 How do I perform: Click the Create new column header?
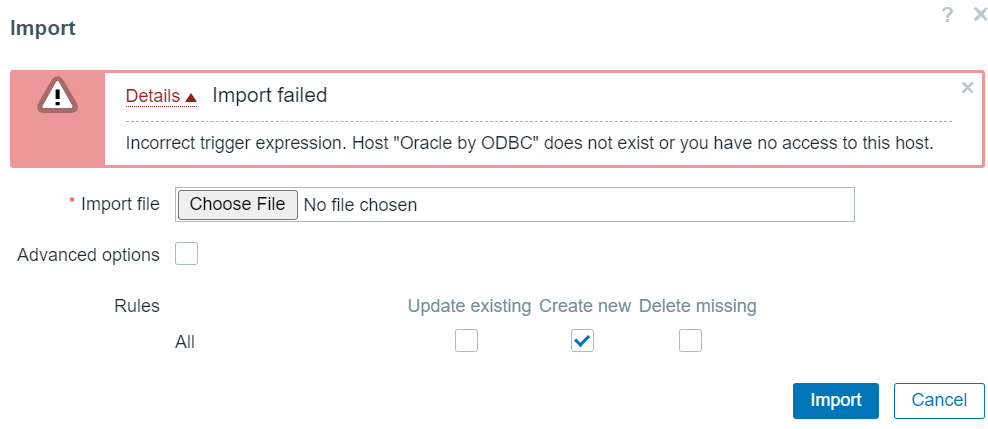(585, 306)
